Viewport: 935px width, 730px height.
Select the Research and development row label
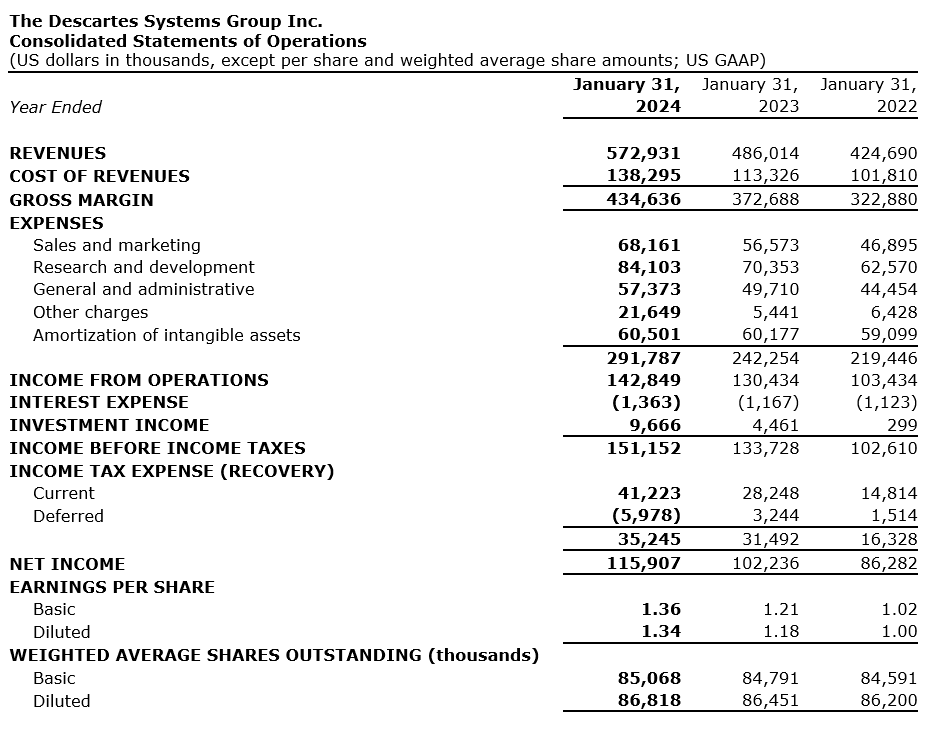point(143,267)
